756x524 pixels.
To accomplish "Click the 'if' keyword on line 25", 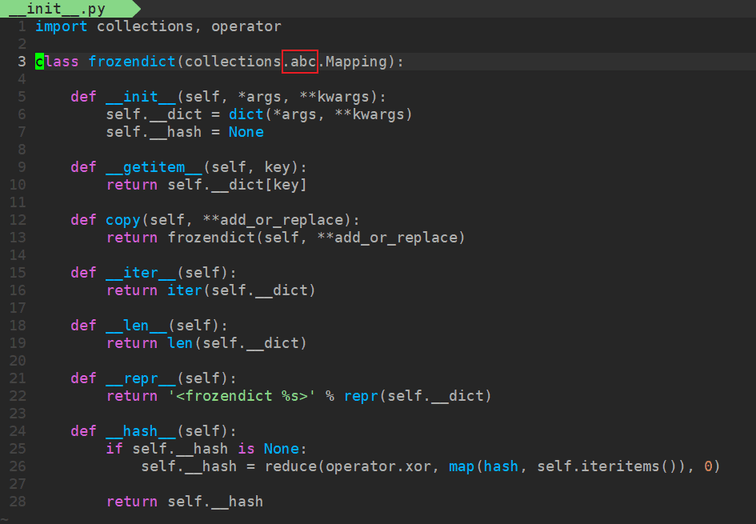I will click(114, 448).
